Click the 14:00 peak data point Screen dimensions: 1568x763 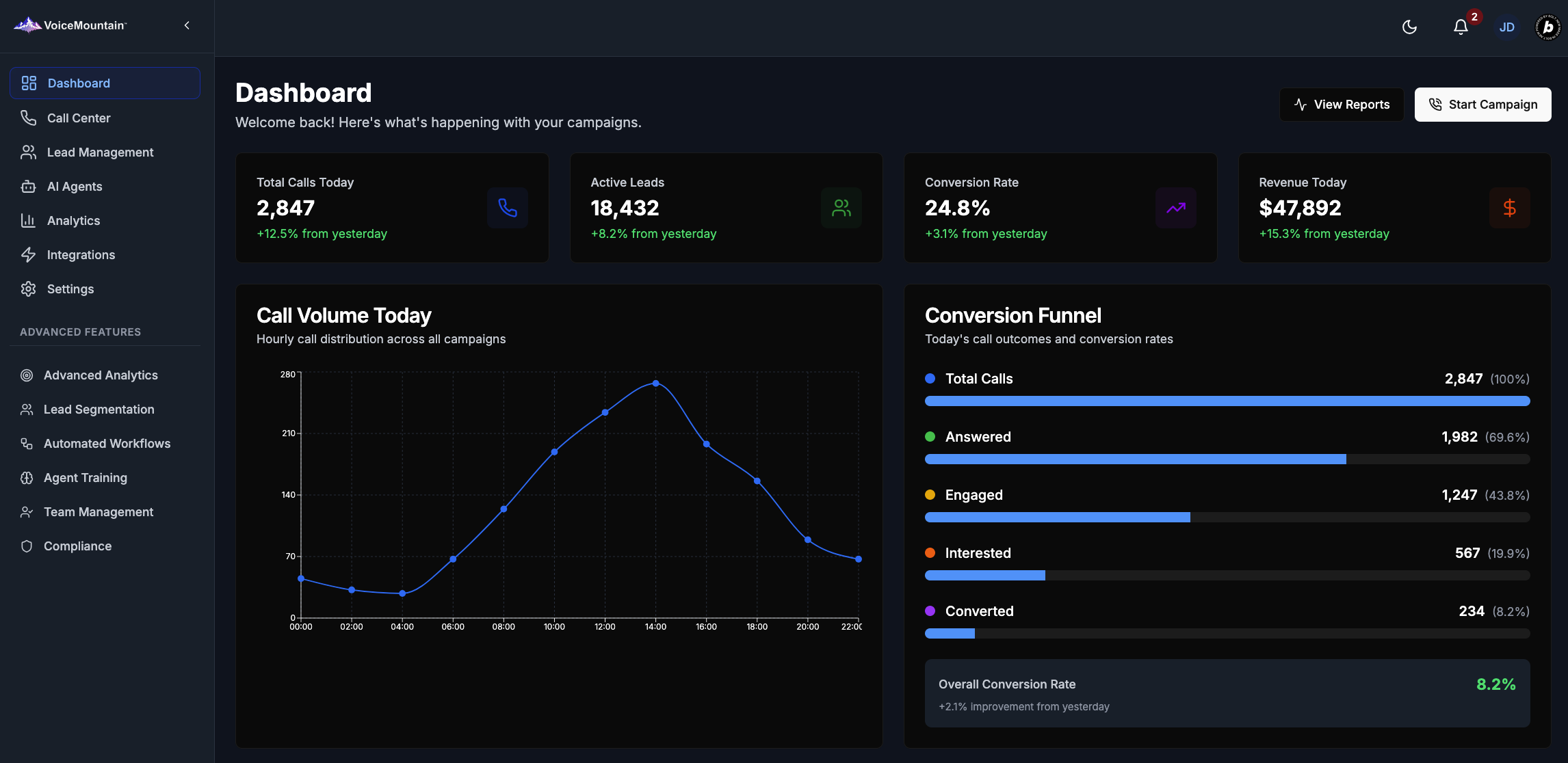click(655, 384)
